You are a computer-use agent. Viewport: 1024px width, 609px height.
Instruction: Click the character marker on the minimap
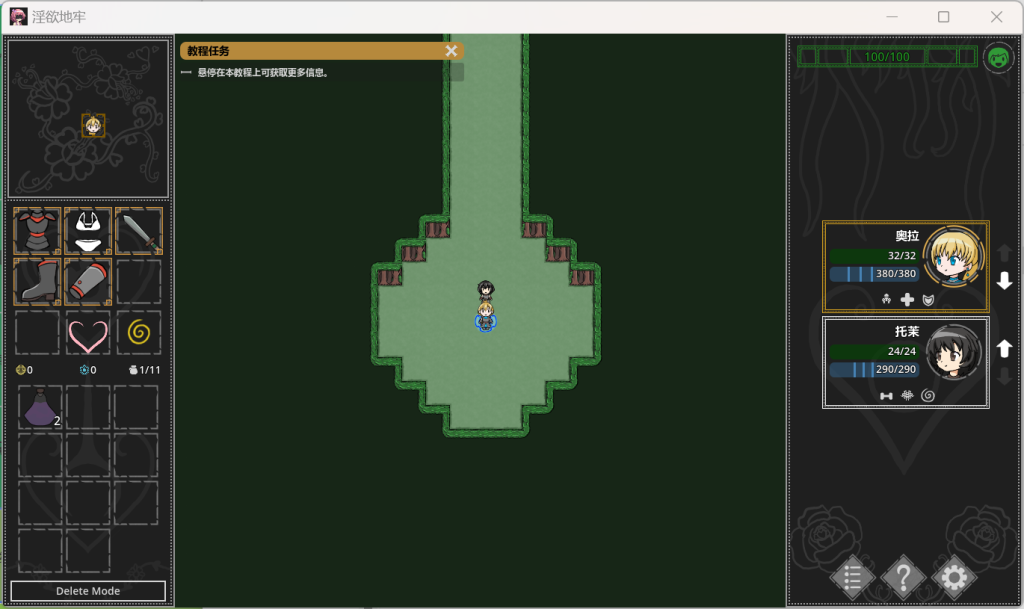pos(93,125)
